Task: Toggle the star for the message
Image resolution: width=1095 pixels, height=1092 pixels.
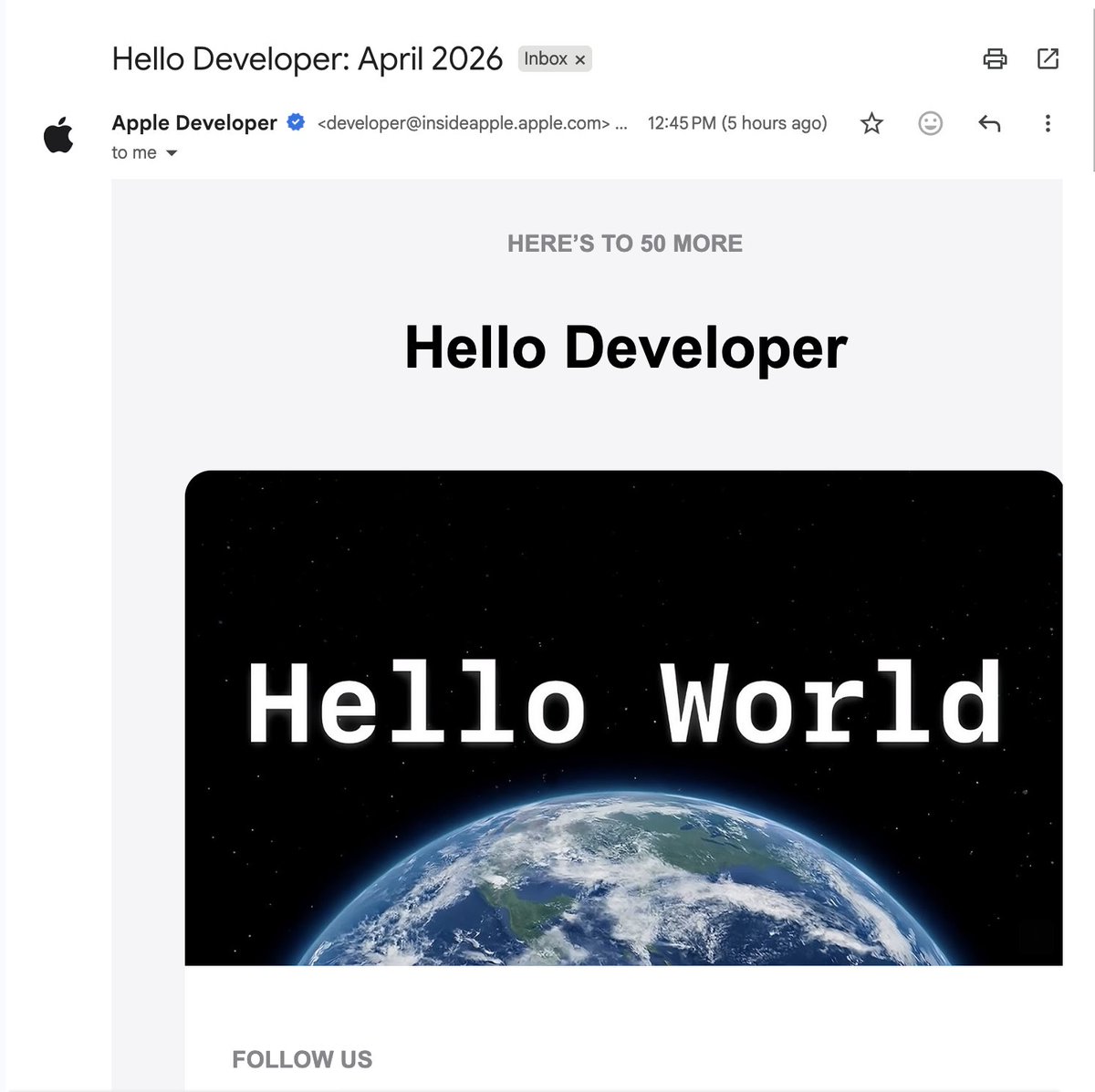Action: coord(871,122)
